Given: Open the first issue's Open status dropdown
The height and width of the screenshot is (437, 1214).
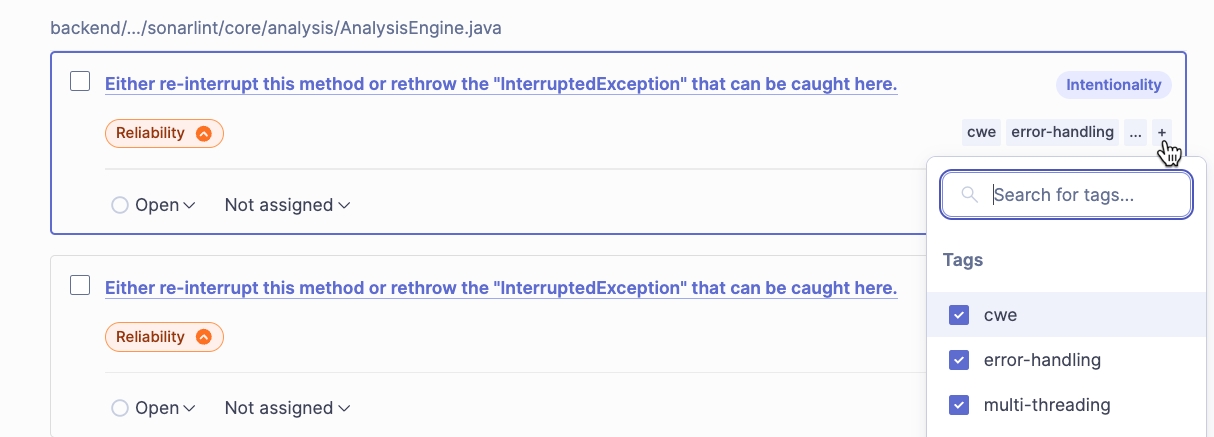Looking at the screenshot, I should (154, 205).
